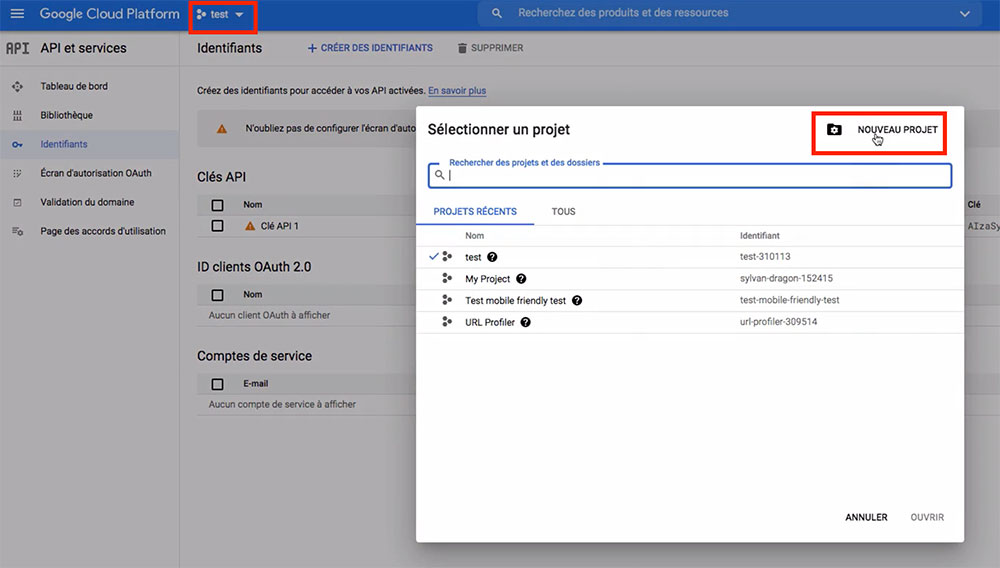Focus the products and resources search field
Image resolution: width=1000 pixels, height=568 pixels.
[x=730, y=13]
